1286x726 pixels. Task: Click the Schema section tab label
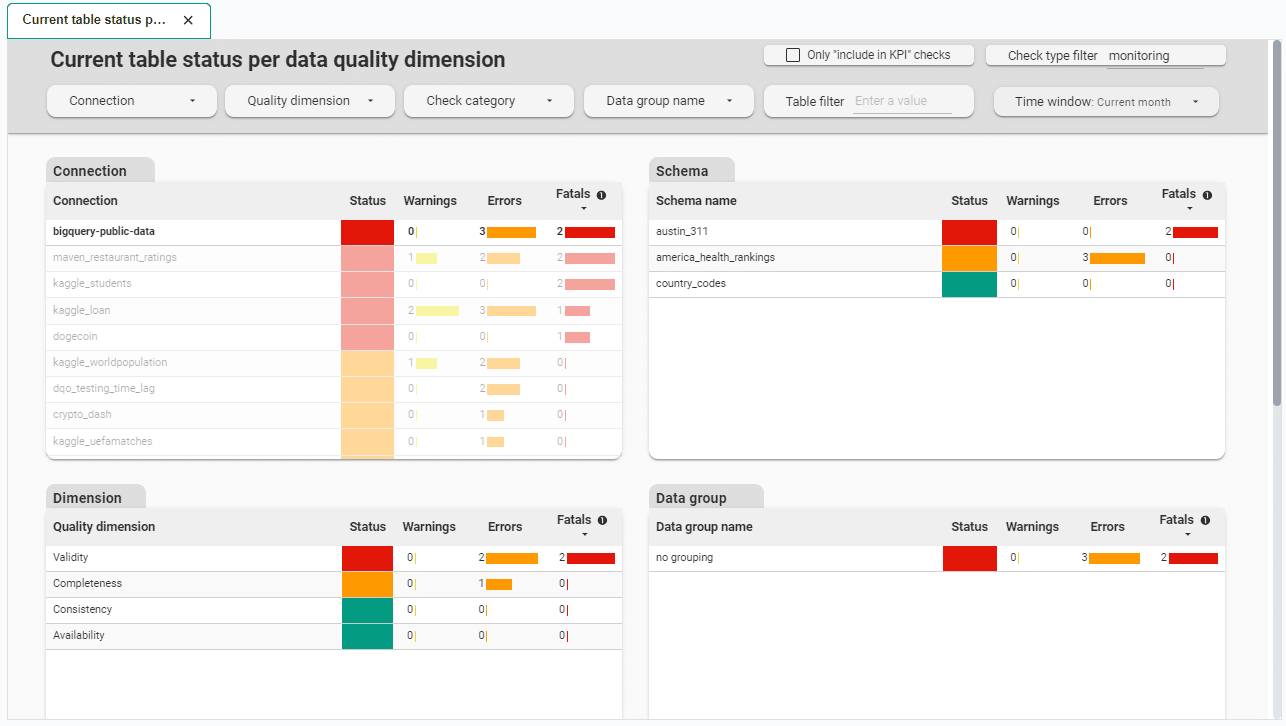[x=692, y=171]
